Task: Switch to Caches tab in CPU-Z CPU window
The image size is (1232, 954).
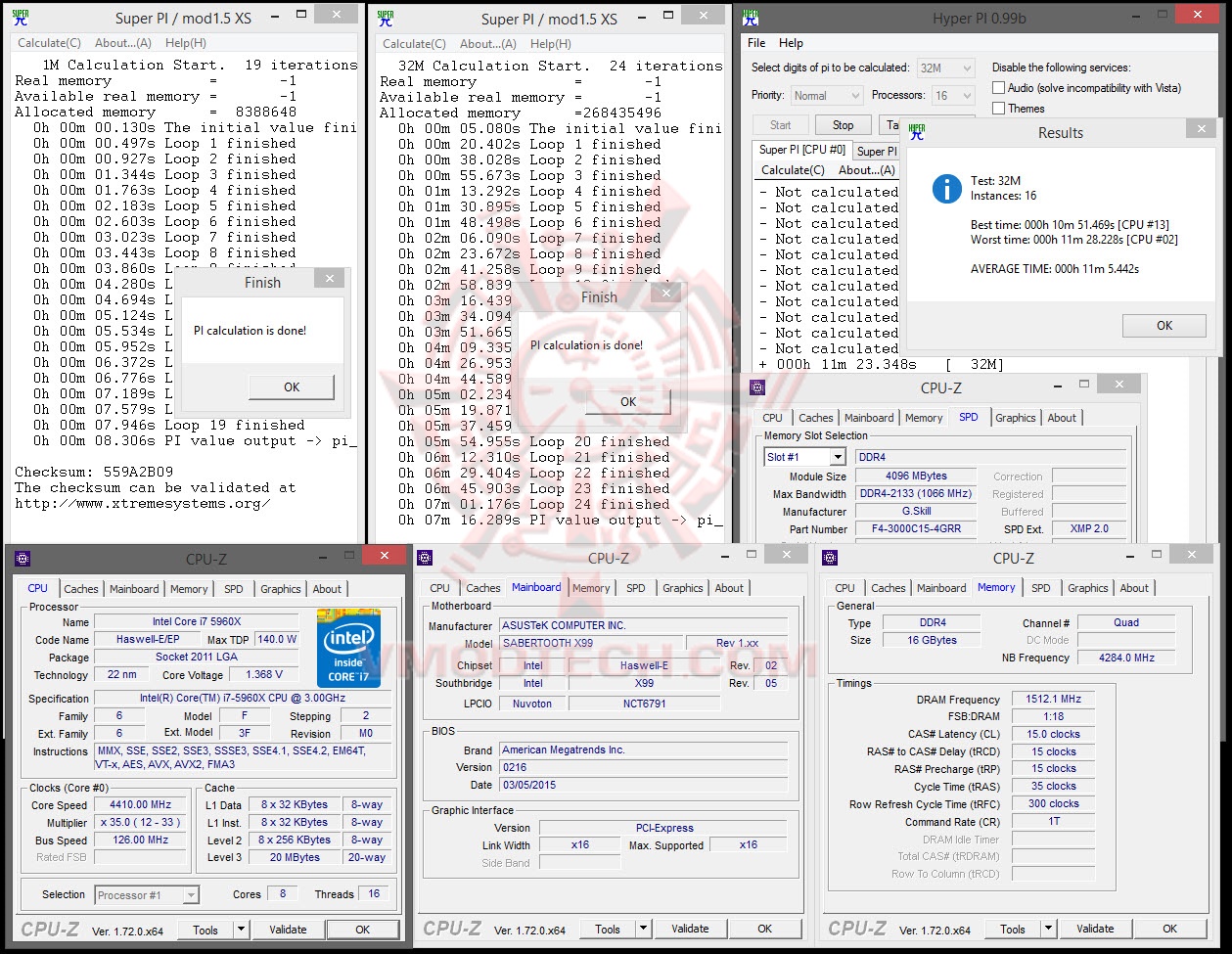Action: (x=81, y=589)
